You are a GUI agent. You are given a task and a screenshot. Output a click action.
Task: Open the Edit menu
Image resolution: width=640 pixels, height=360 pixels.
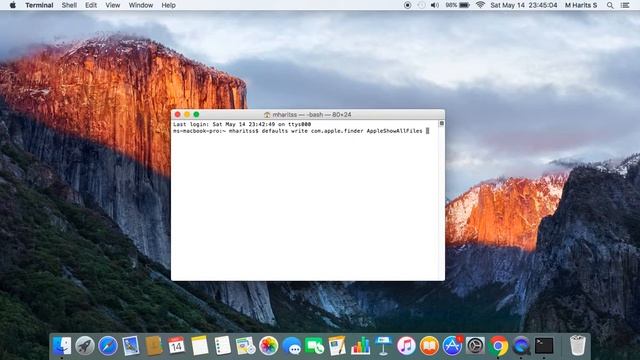point(91,5)
